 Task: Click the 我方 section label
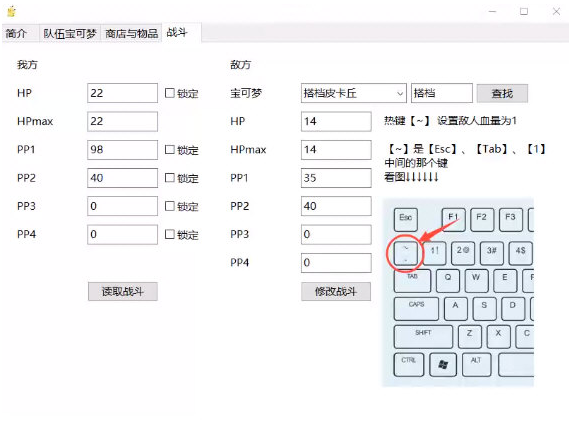coord(27,65)
